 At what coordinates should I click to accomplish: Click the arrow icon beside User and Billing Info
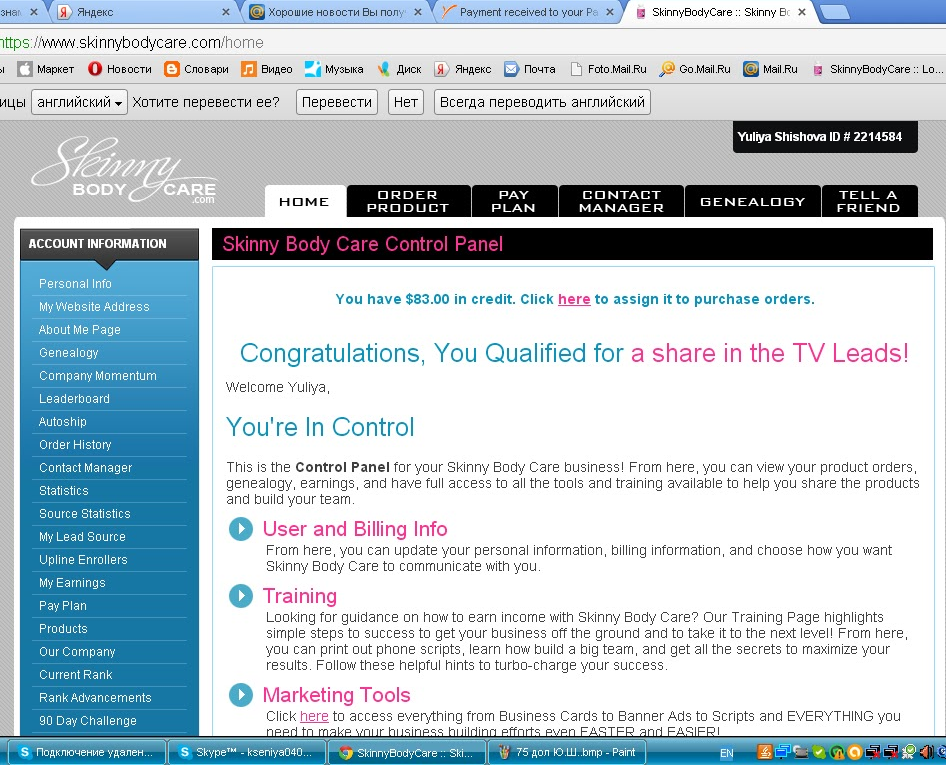click(x=241, y=529)
